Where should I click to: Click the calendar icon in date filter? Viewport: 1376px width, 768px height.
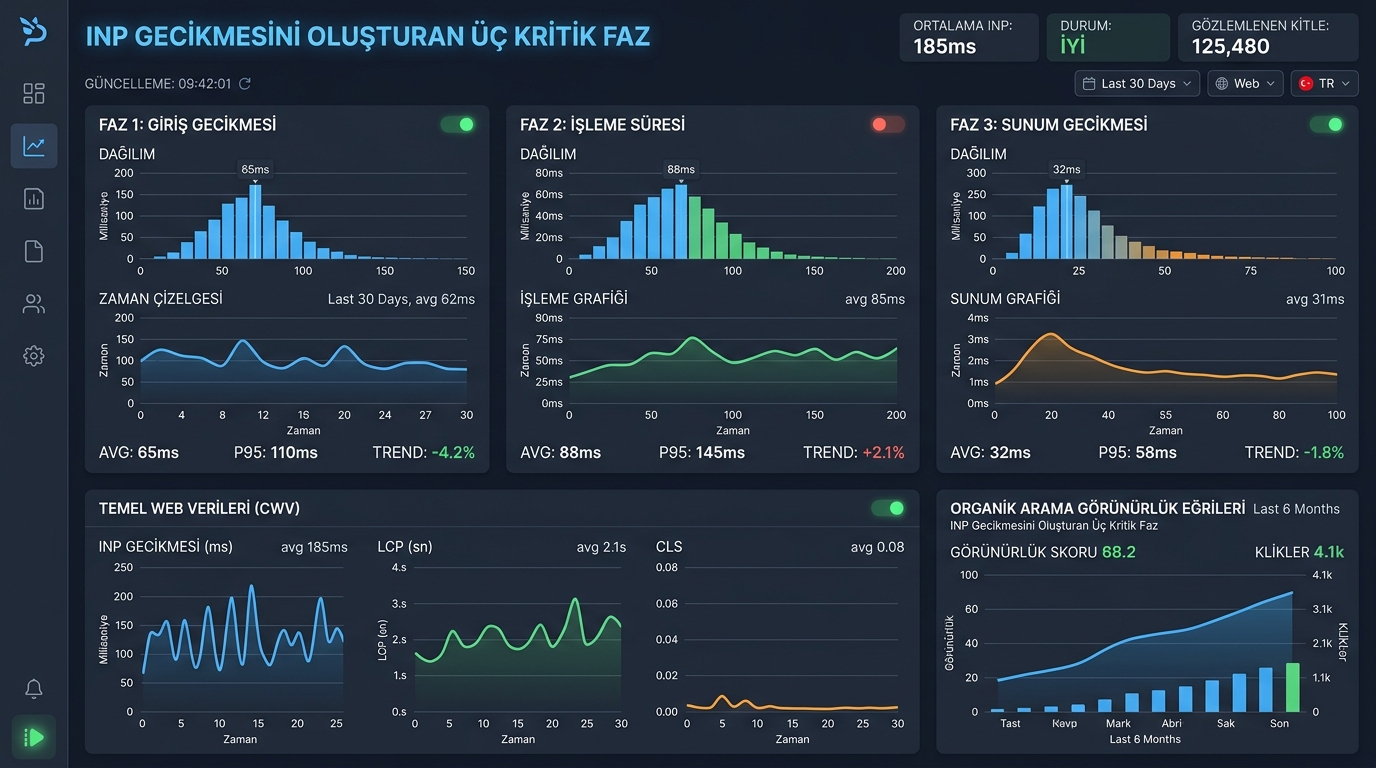[x=1089, y=83]
